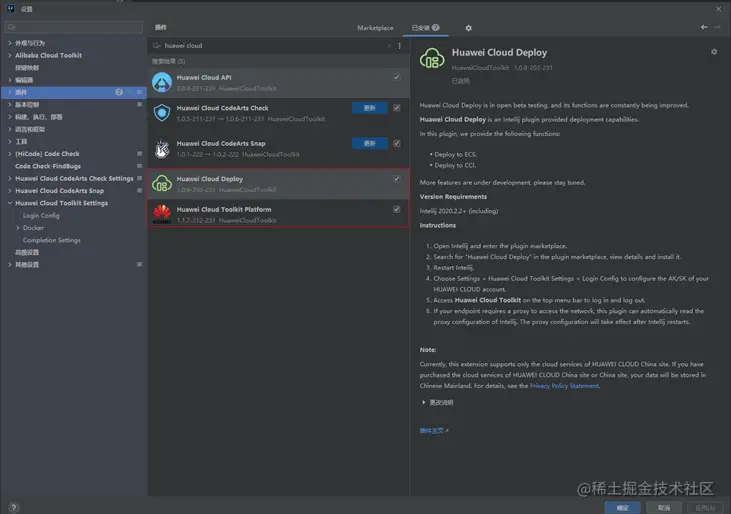Select the highlighted plugins tree item

[74, 92]
